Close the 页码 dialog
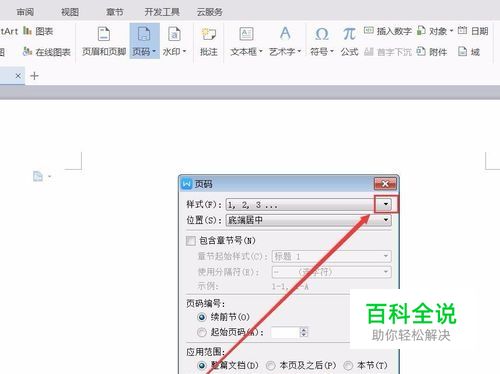 tap(385, 184)
